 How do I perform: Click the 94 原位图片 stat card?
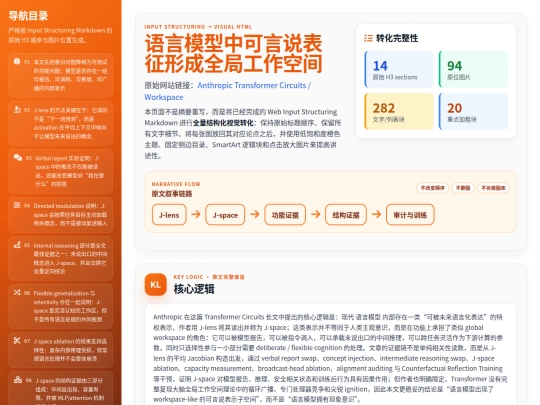pos(473,69)
